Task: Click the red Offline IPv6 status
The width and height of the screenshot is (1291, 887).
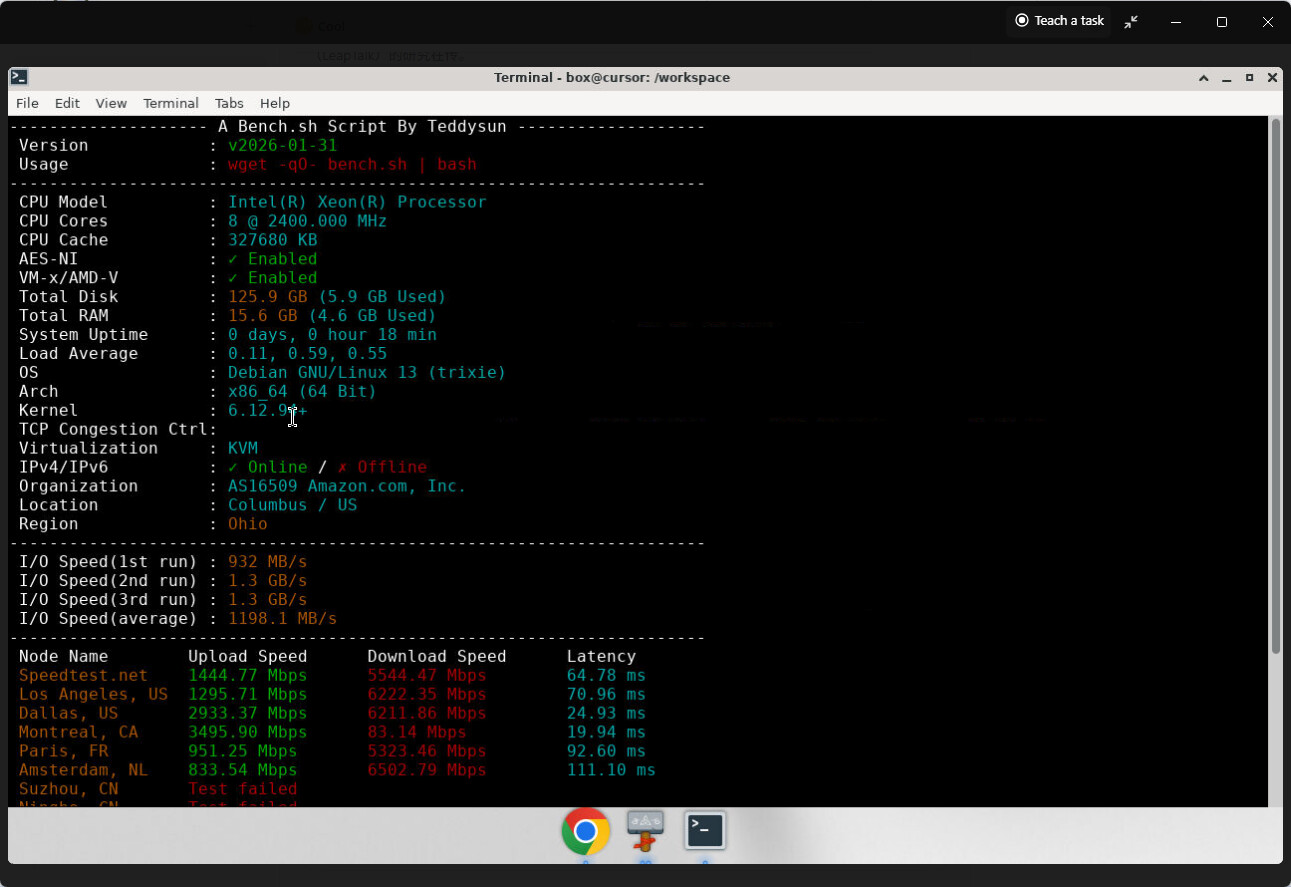Action: pos(382,468)
